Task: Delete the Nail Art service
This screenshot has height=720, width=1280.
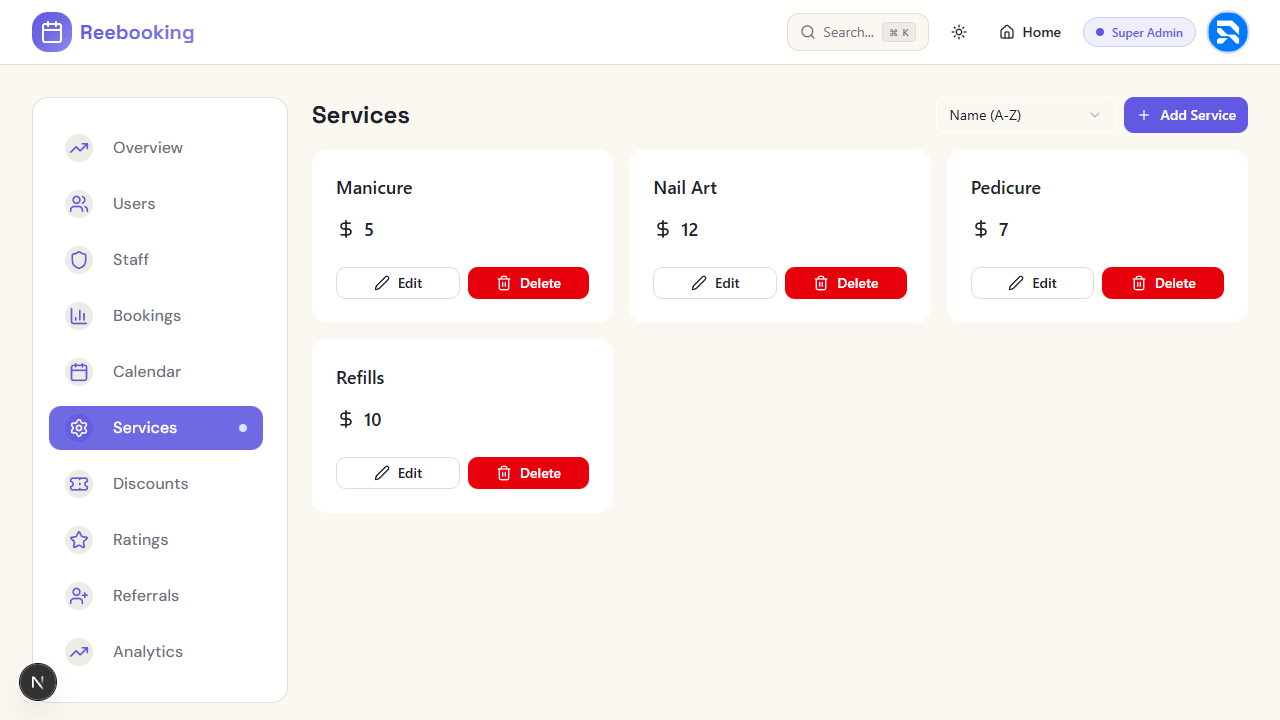Action: tap(845, 283)
